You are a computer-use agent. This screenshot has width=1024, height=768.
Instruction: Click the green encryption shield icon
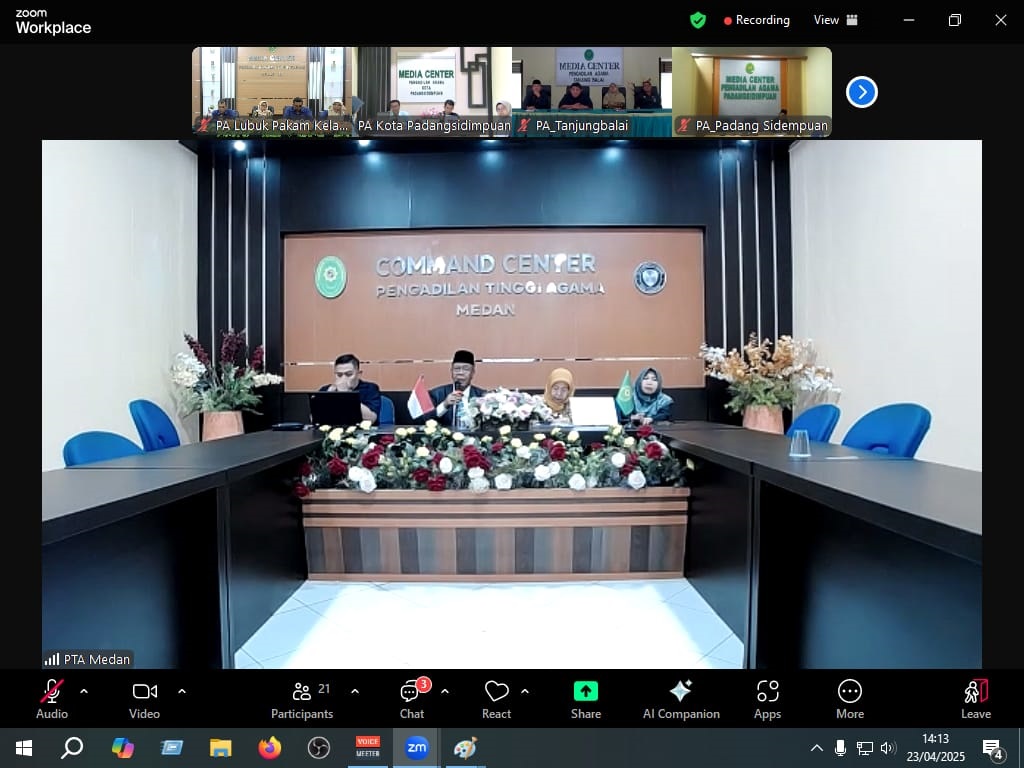pyautogui.click(x=698, y=20)
